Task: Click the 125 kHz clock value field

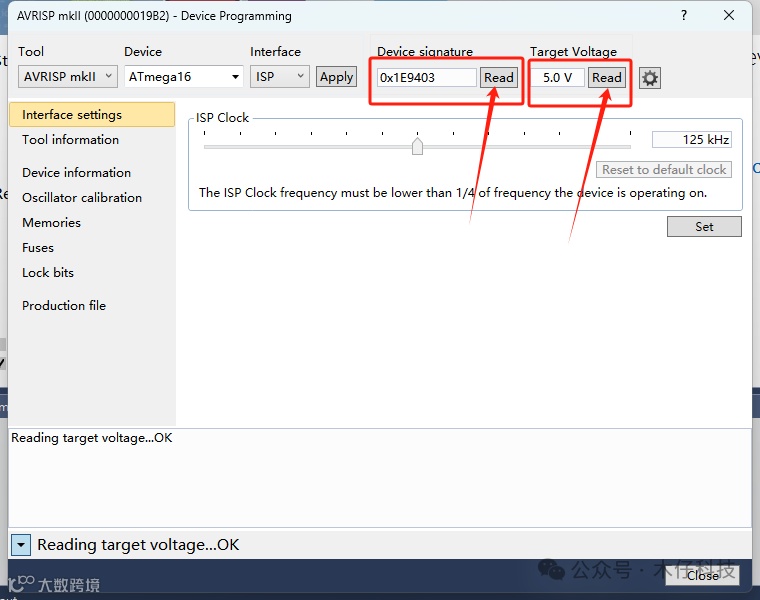Action: 692,140
